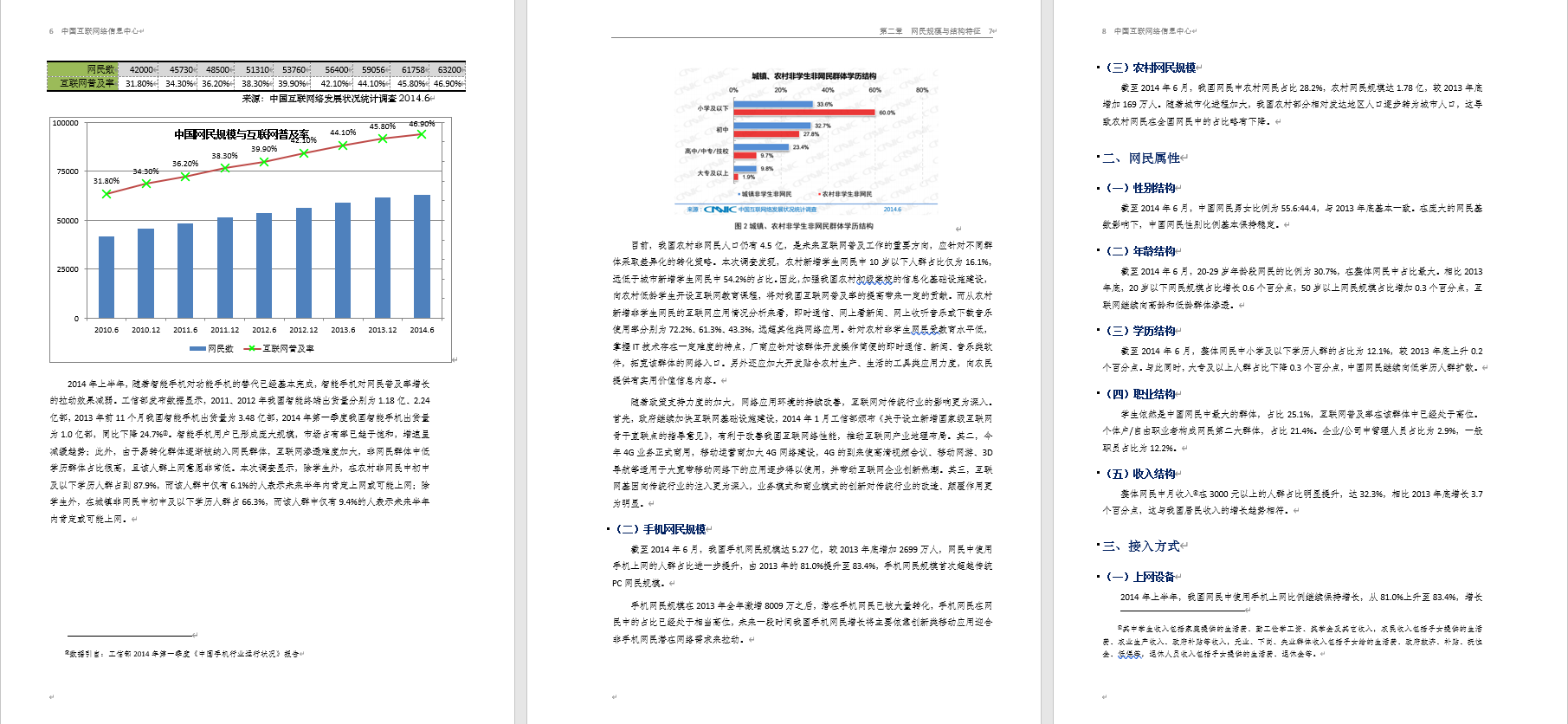Click the 2010.6 label on chart x-axis
The height and width of the screenshot is (724, 1568).
[x=106, y=330]
